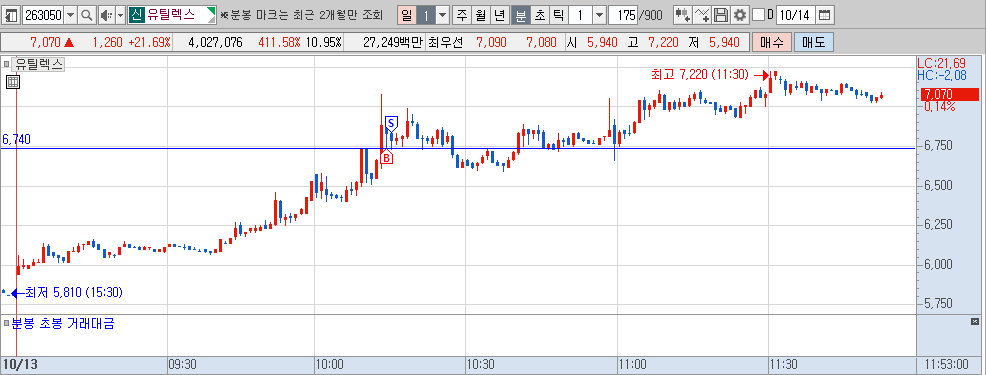Click the candle count field showing 175
This screenshot has height=375, width=986.
623,14
